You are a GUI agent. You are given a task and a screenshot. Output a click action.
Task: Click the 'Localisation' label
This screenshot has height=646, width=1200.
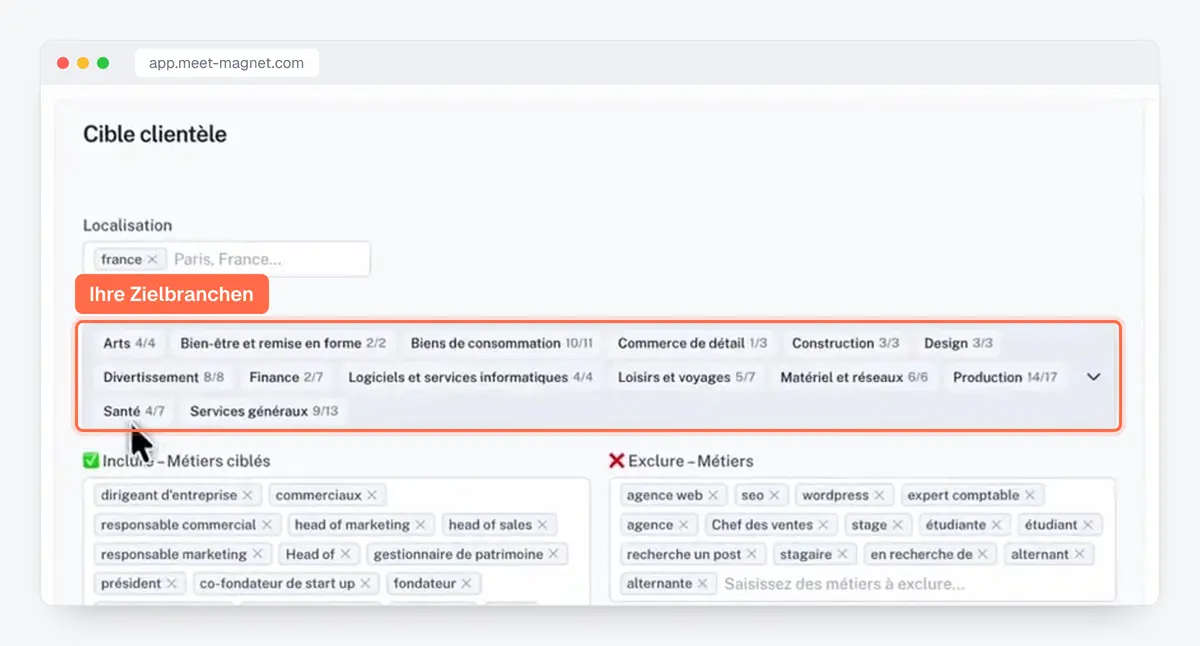(127, 226)
